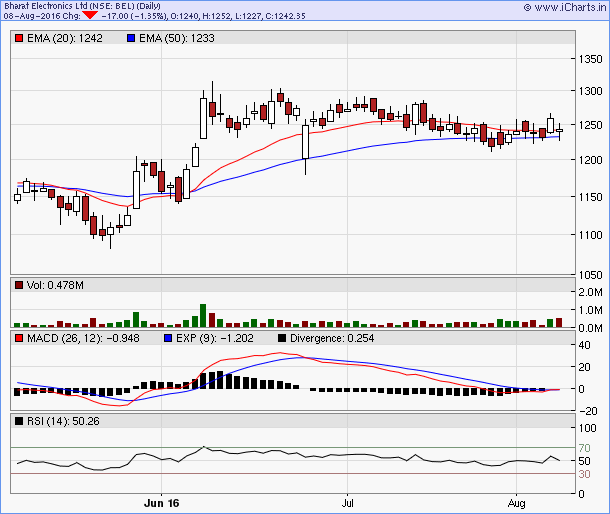Click the blue EXP (9) legend swatch
Screen dimensions: 610x514
[168, 338]
